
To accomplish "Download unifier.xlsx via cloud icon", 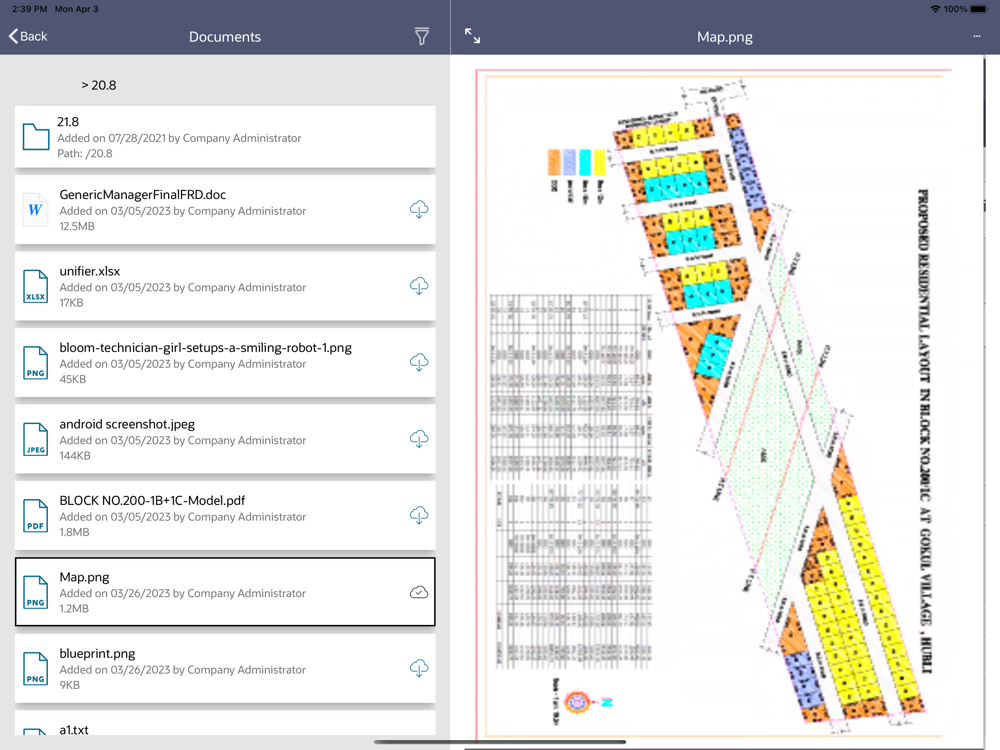I will point(419,286).
